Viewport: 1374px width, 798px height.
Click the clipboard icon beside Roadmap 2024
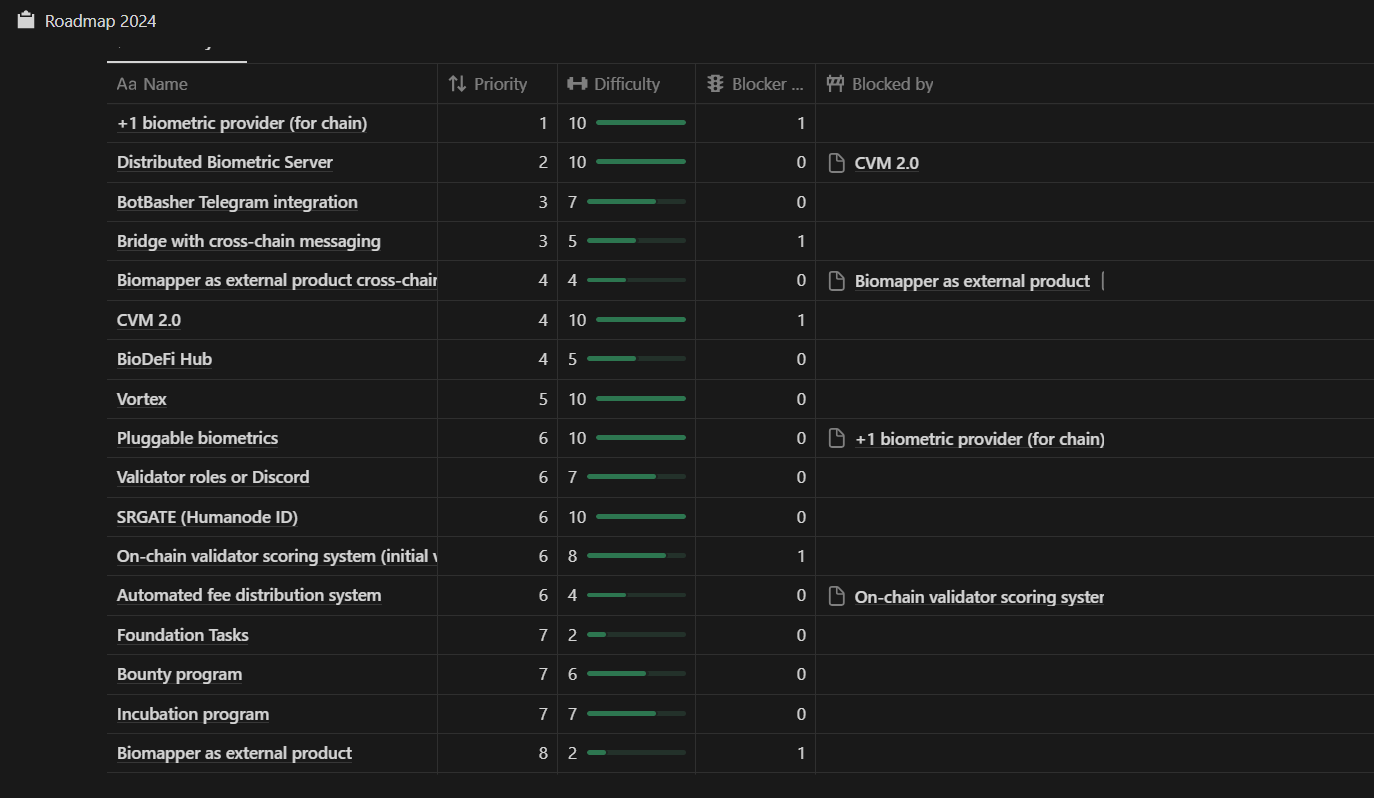click(x=26, y=20)
